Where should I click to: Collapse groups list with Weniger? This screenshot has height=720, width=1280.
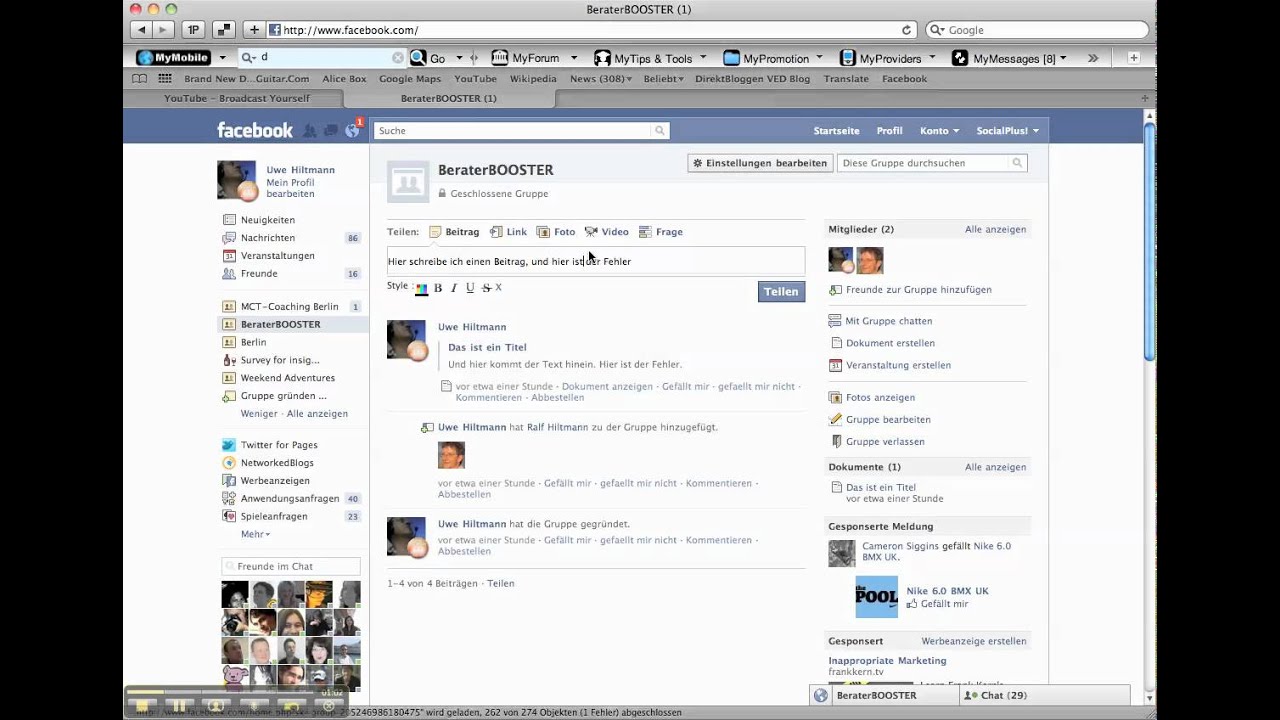(259, 414)
